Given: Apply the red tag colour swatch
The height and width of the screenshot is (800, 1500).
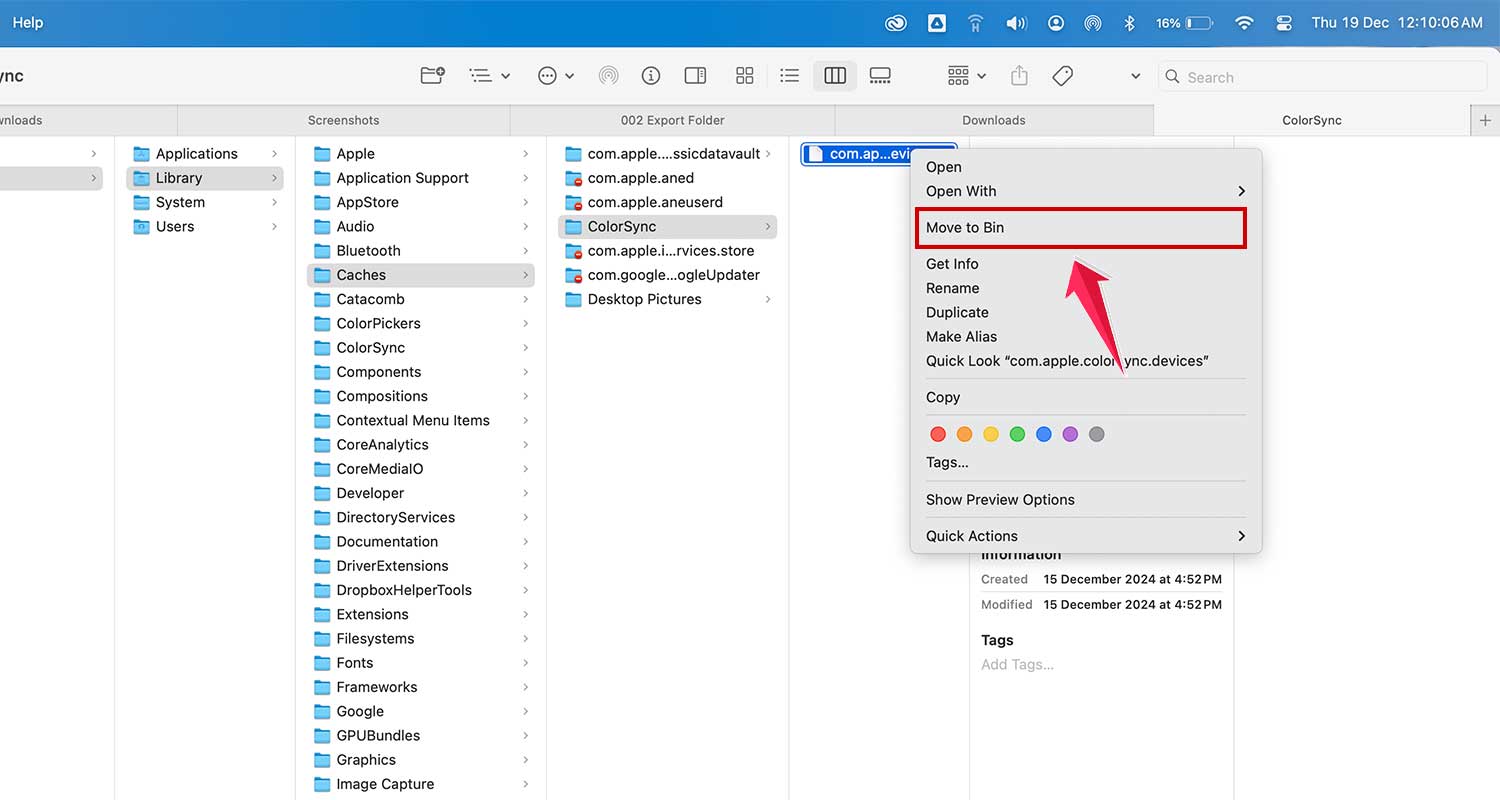Looking at the screenshot, I should (x=938, y=434).
